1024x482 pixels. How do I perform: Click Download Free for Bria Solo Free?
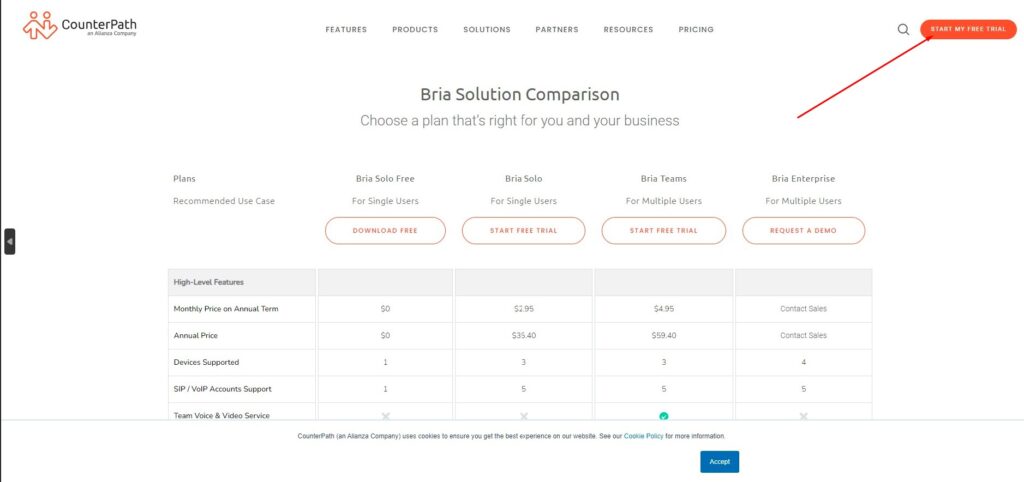pyautogui.click(x=385, y=231)
